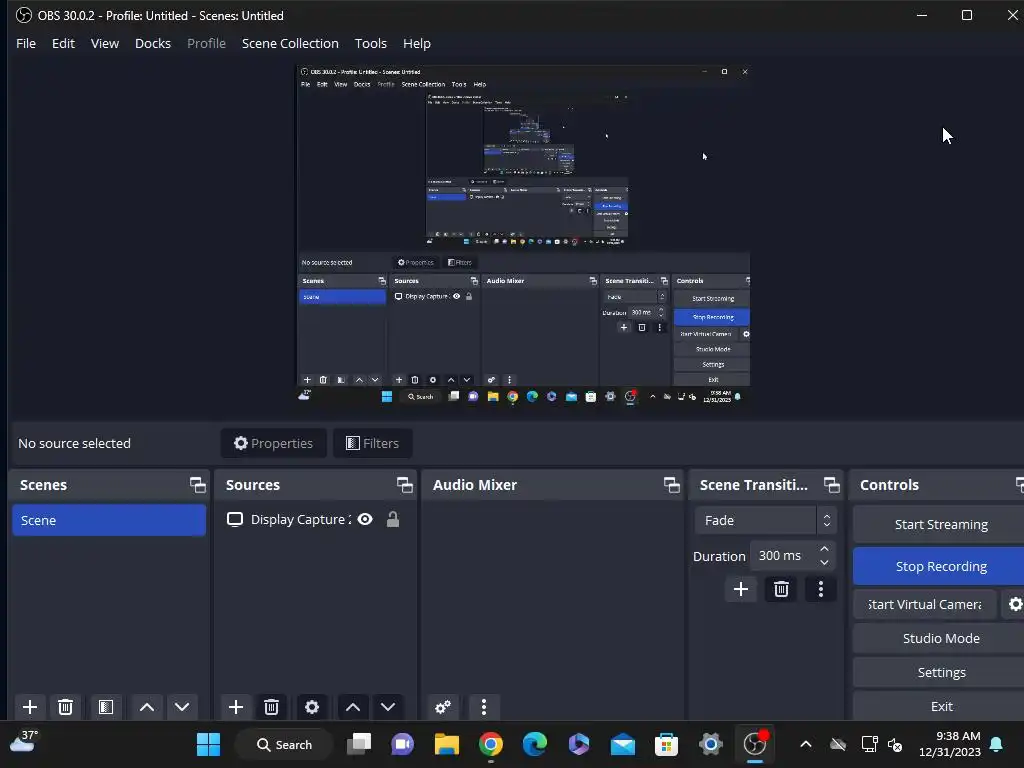Open transition properties three-dot menu
This screenshot has width=1024, height=768.
821,589
